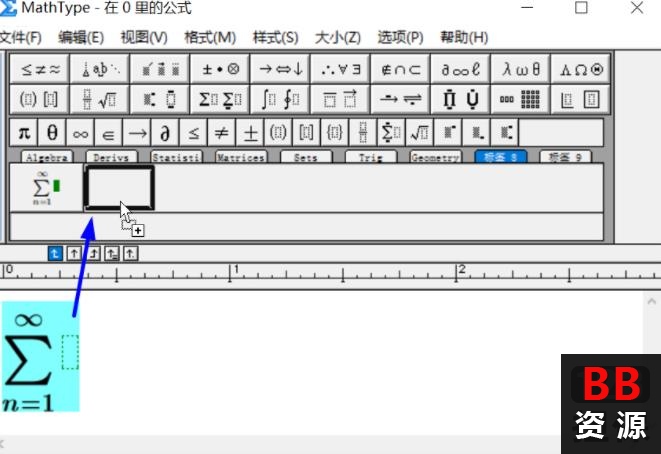The image size is (661, 454).
Task: Open the spaces and ellipses palette
Action: coord(100,69)
